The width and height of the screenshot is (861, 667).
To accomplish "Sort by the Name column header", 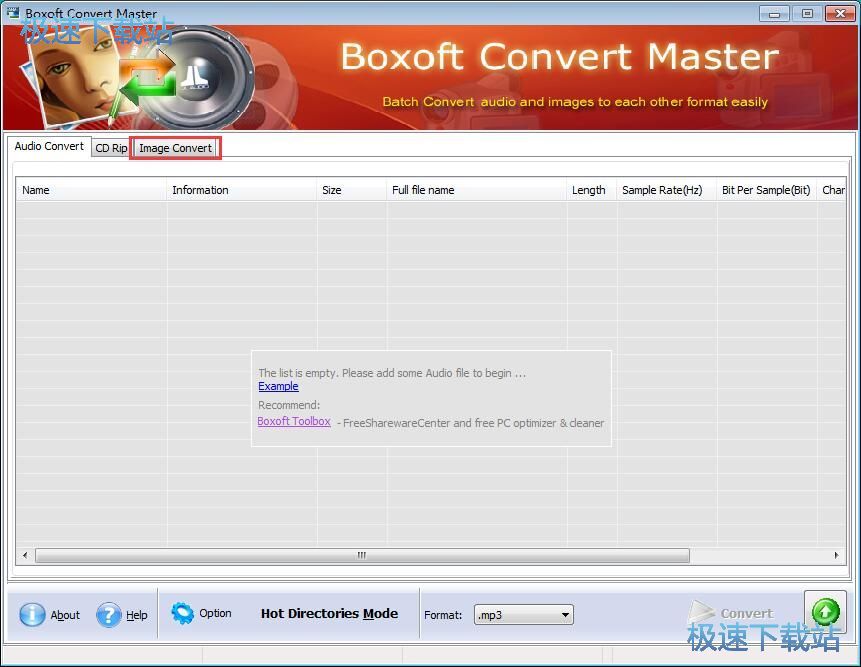I will click(91, 190).
